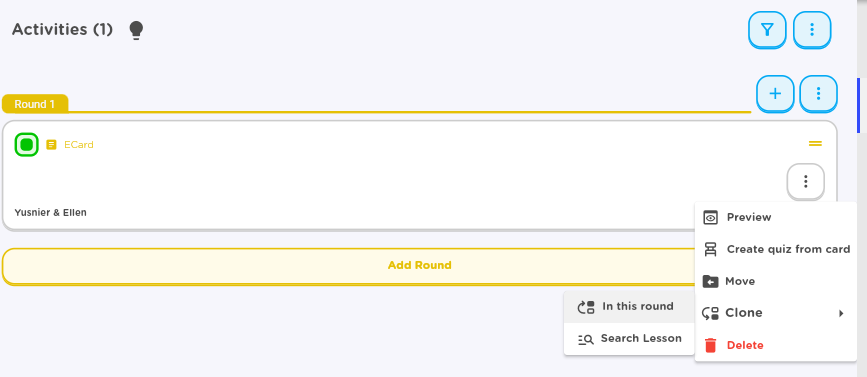Click the yellow ECard note type icon

[51, 145]
